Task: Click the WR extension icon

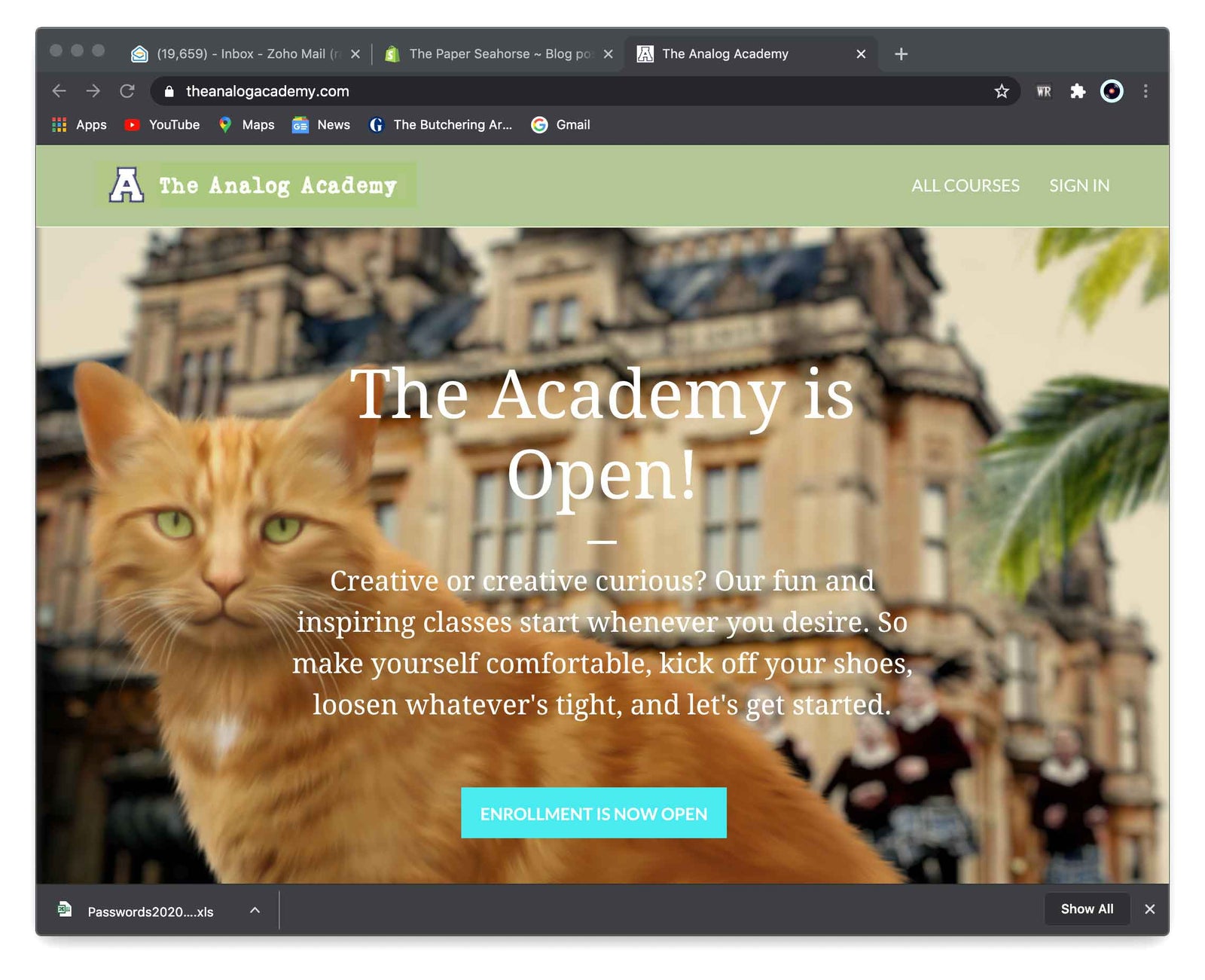Action: coord(1043,91)
